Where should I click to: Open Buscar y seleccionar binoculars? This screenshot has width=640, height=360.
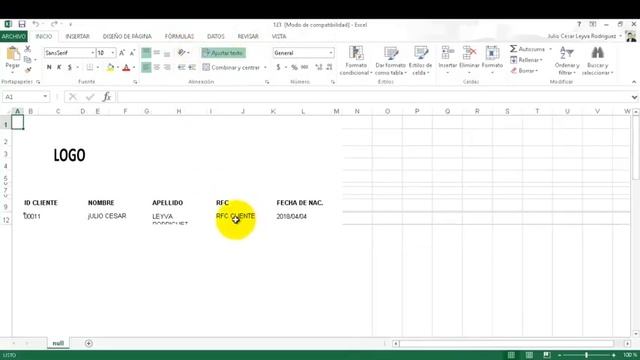tap(598, 60)
